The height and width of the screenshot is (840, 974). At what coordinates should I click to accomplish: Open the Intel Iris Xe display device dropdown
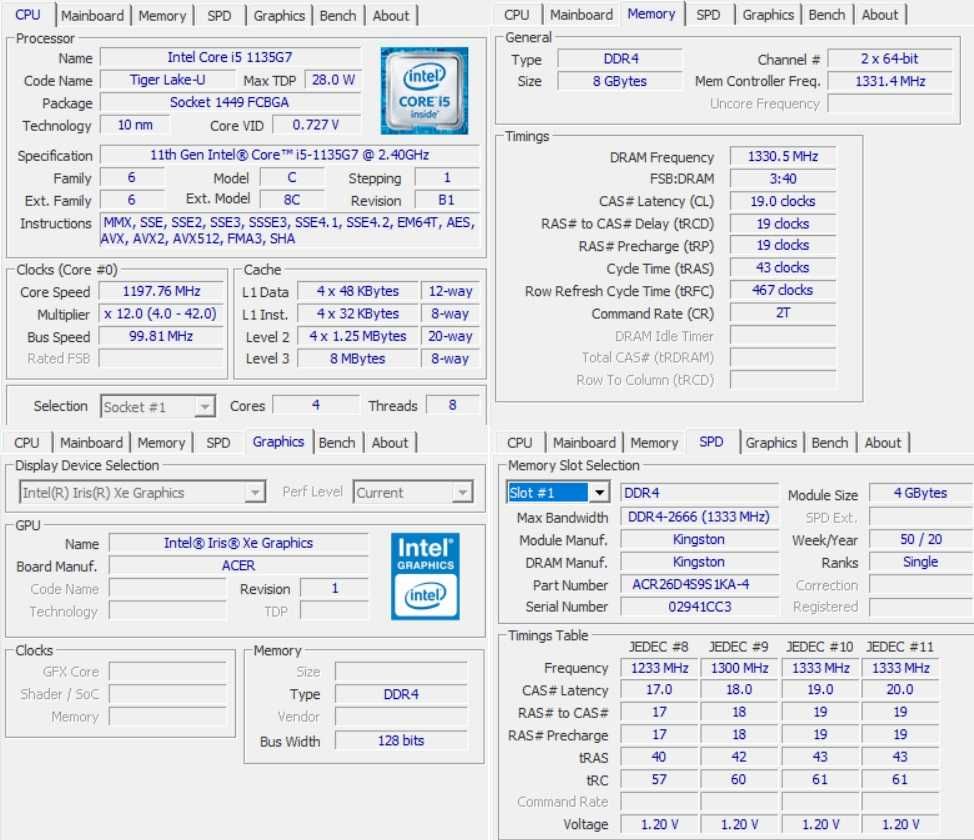coord(142,493)
